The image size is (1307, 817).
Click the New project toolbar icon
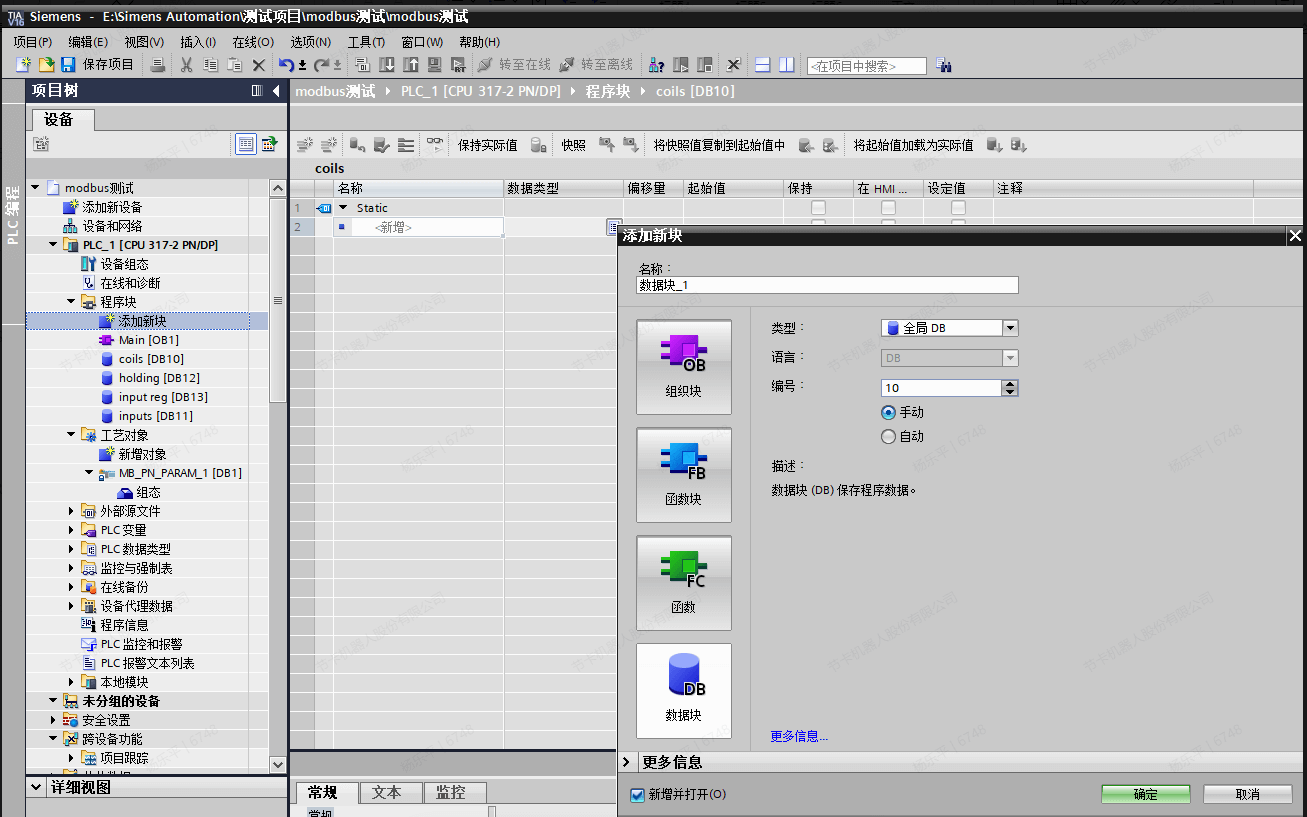click(x=23, y=65)
